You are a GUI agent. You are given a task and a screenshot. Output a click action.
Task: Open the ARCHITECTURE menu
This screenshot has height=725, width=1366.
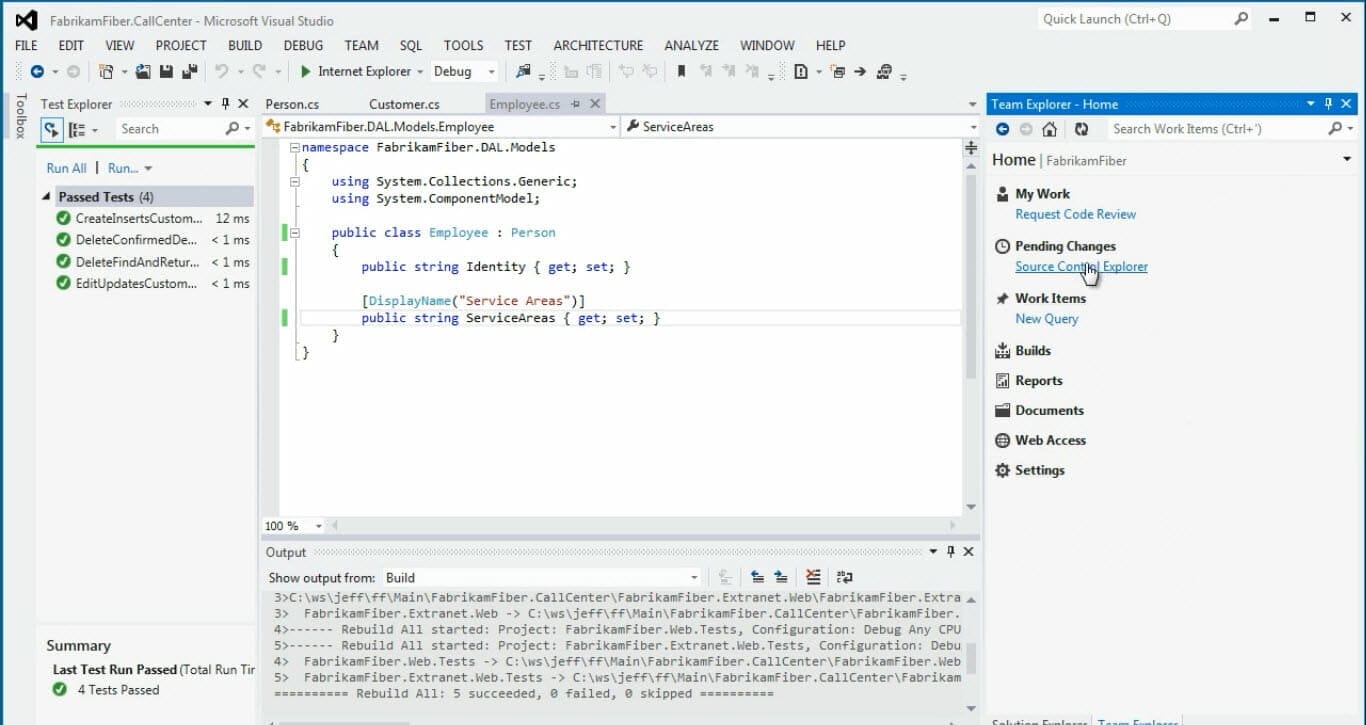(598, 45)
